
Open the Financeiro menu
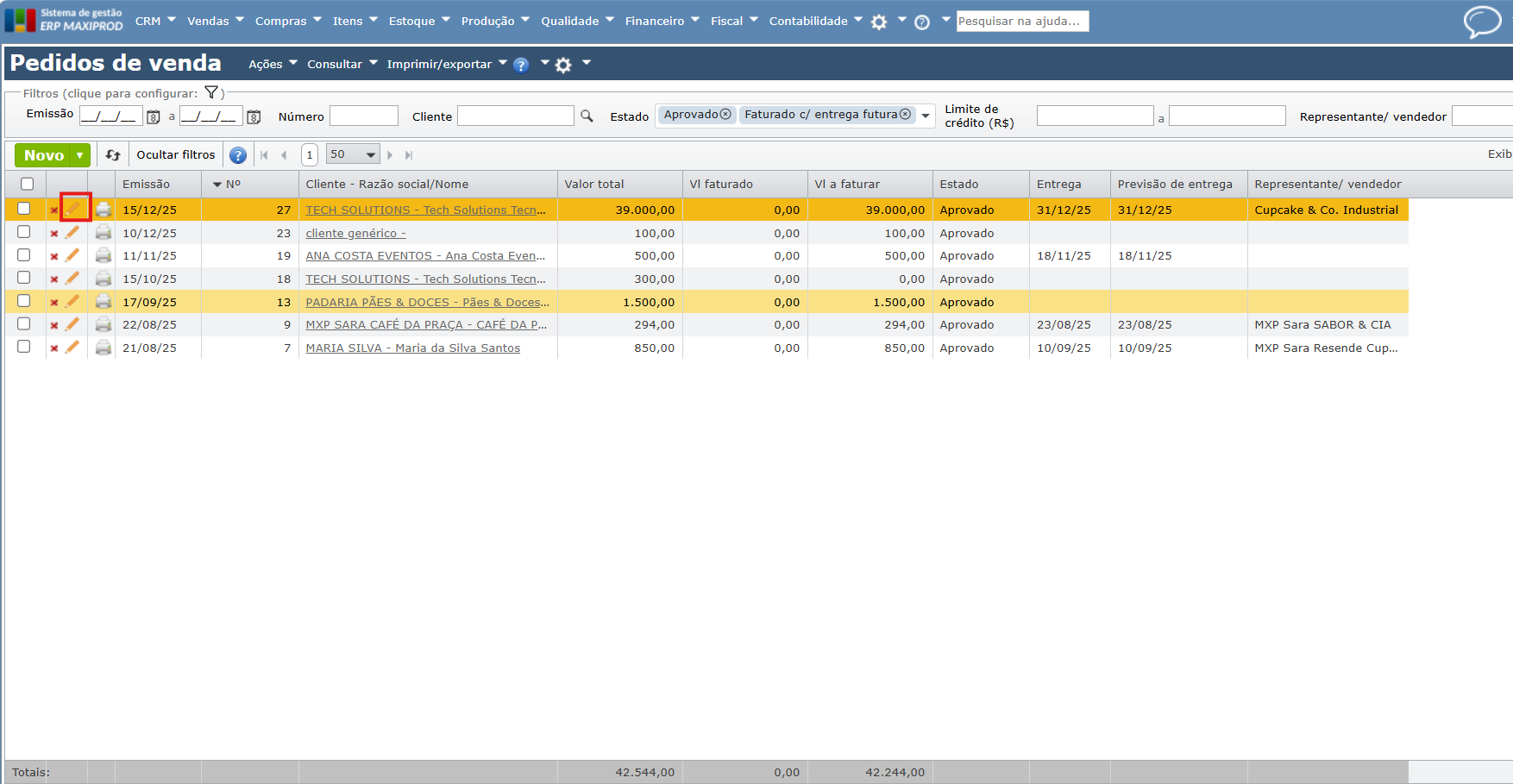pyautogui.click(x=662, y=21)
